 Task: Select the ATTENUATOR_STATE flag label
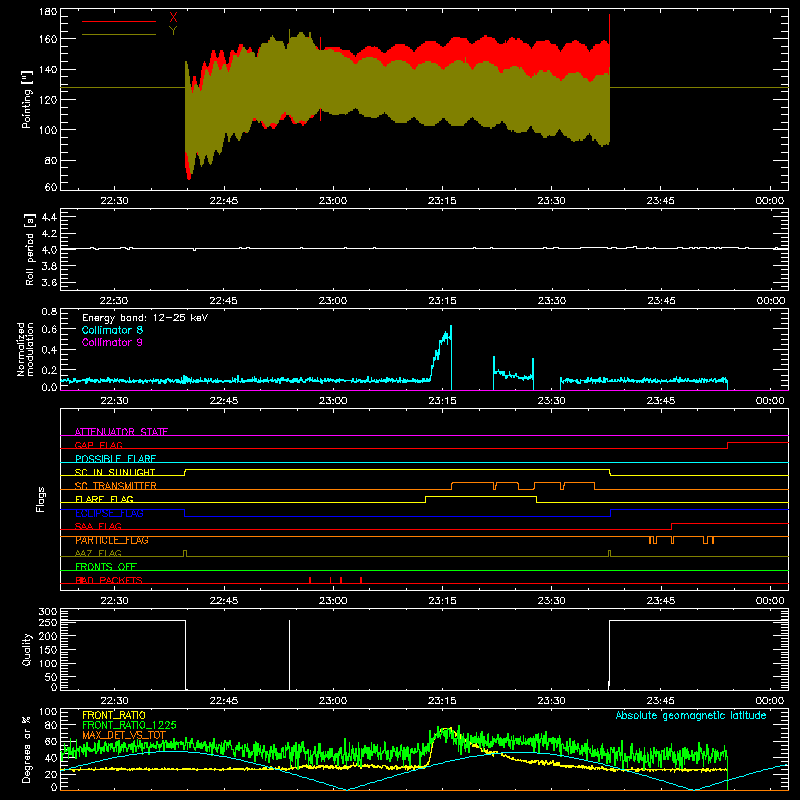coord(121,432)
